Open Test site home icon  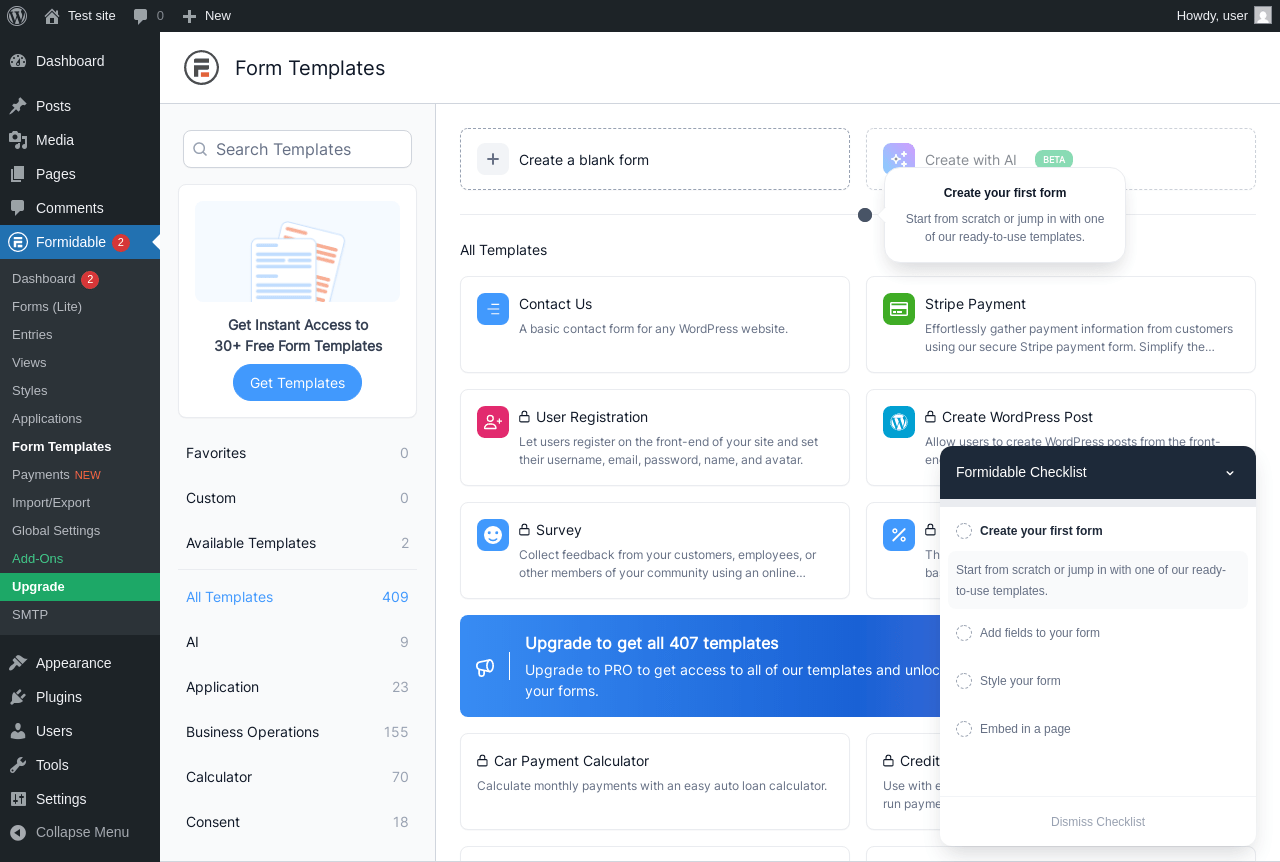coord(52,16)
